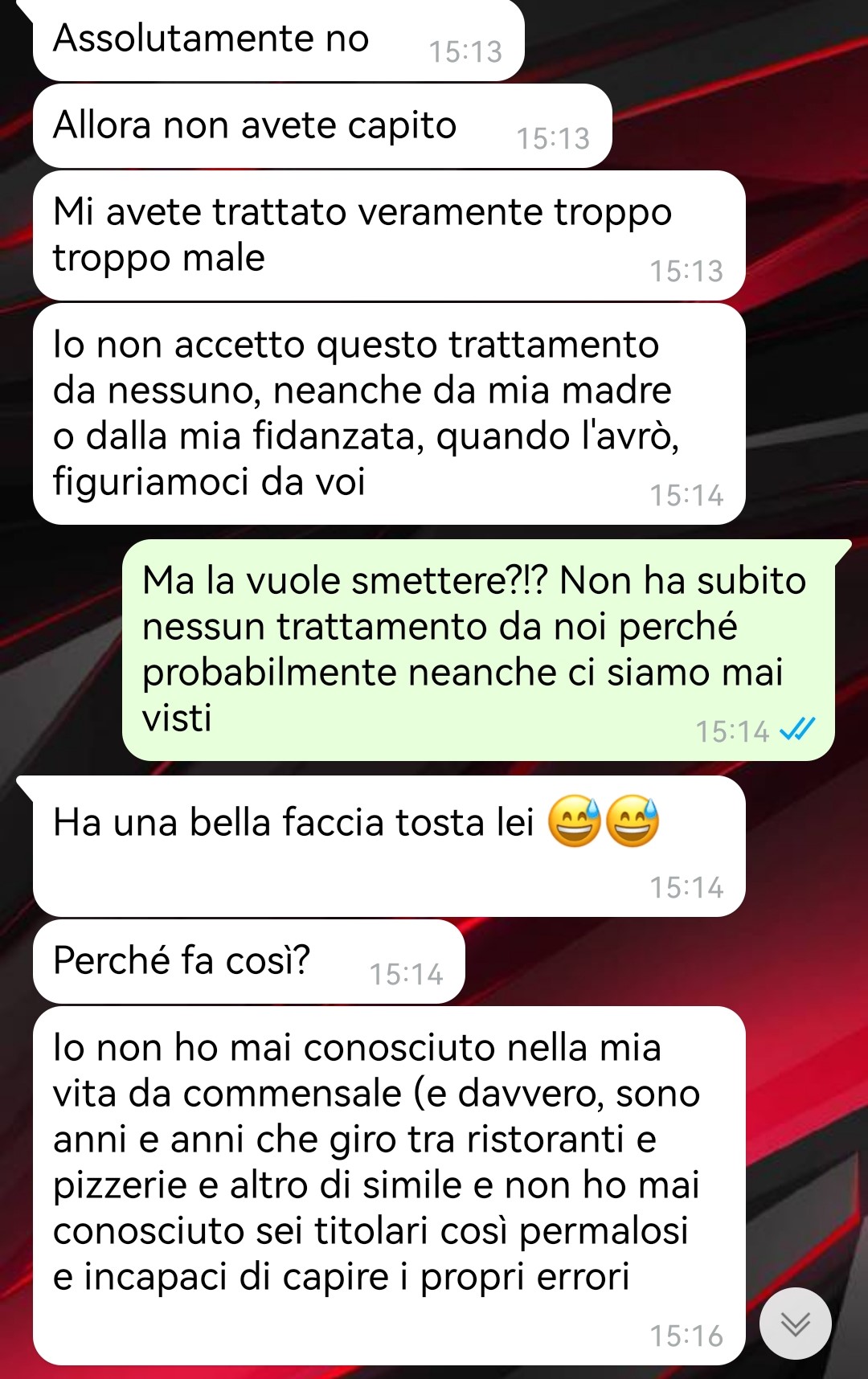Tap the 15:13 time beside 'Assolutamente no'
This screenshot has height=1379, width=868.
pos(465,51)
